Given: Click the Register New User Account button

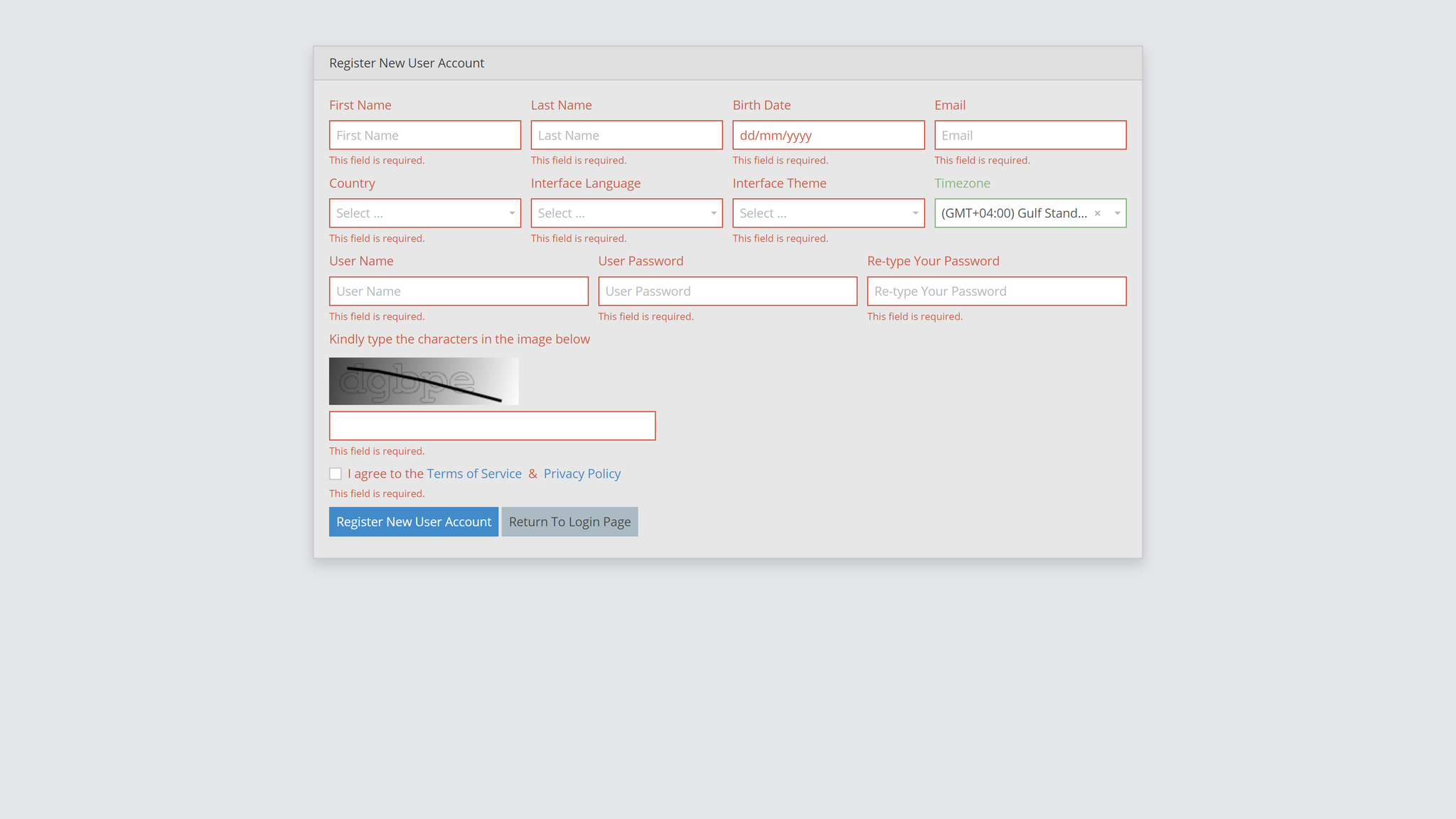Looking at the screenshot, I should tap(413, 521).
